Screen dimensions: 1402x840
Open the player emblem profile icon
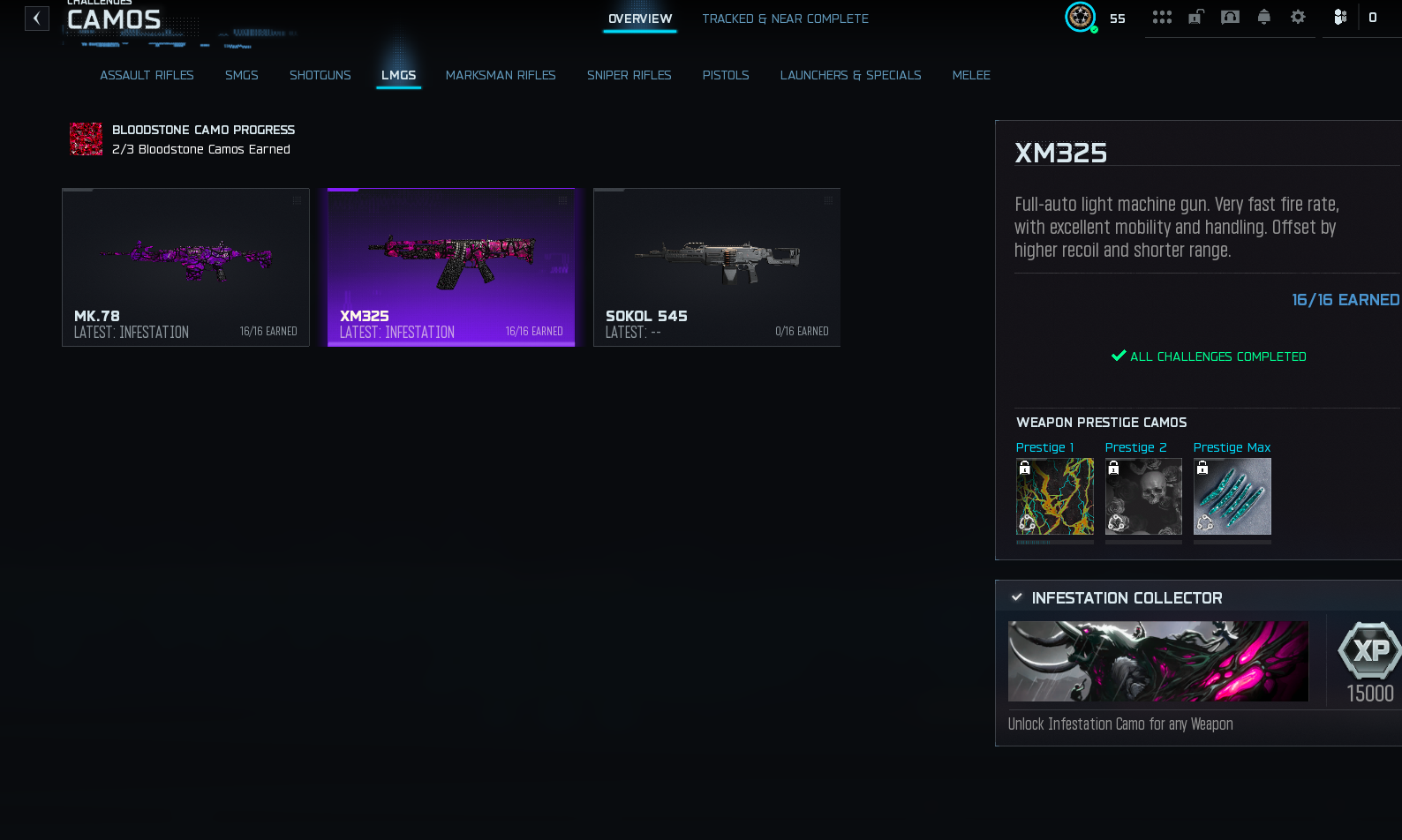pos(1081,17)
